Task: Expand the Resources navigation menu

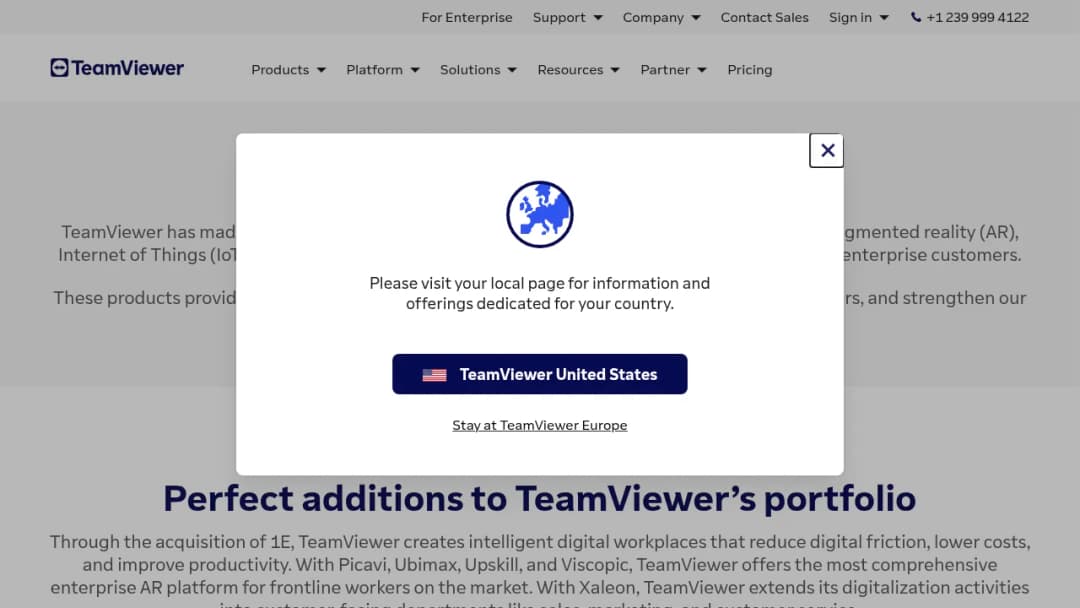Action: tap(578, 70)
